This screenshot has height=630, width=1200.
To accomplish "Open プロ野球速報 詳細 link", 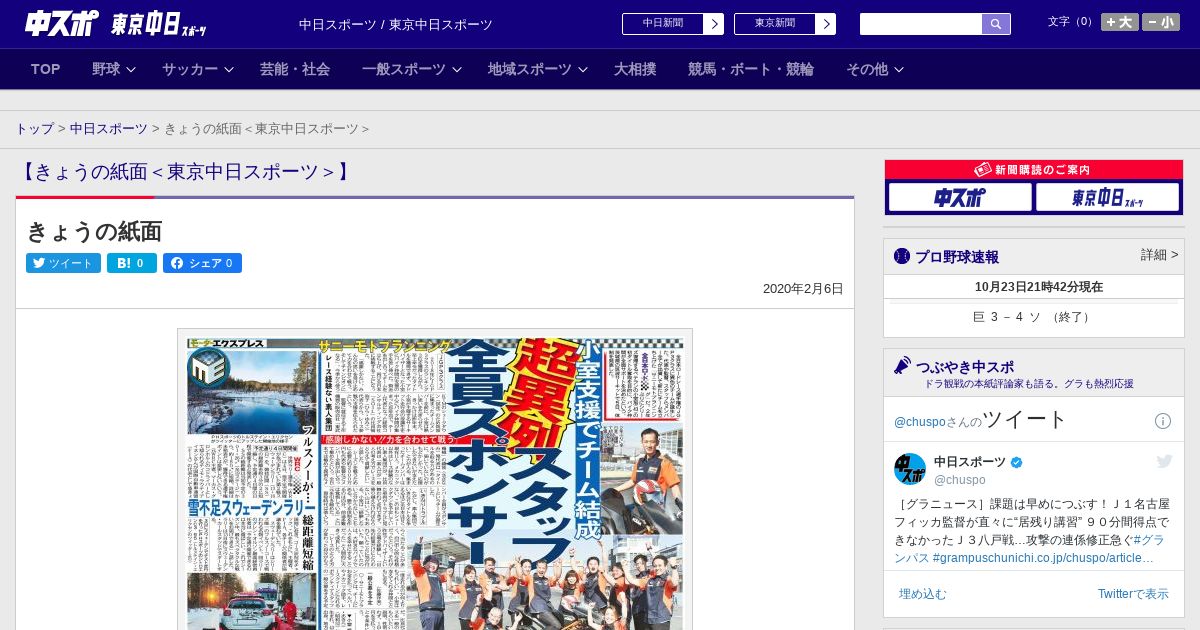I will (1159, 255).
